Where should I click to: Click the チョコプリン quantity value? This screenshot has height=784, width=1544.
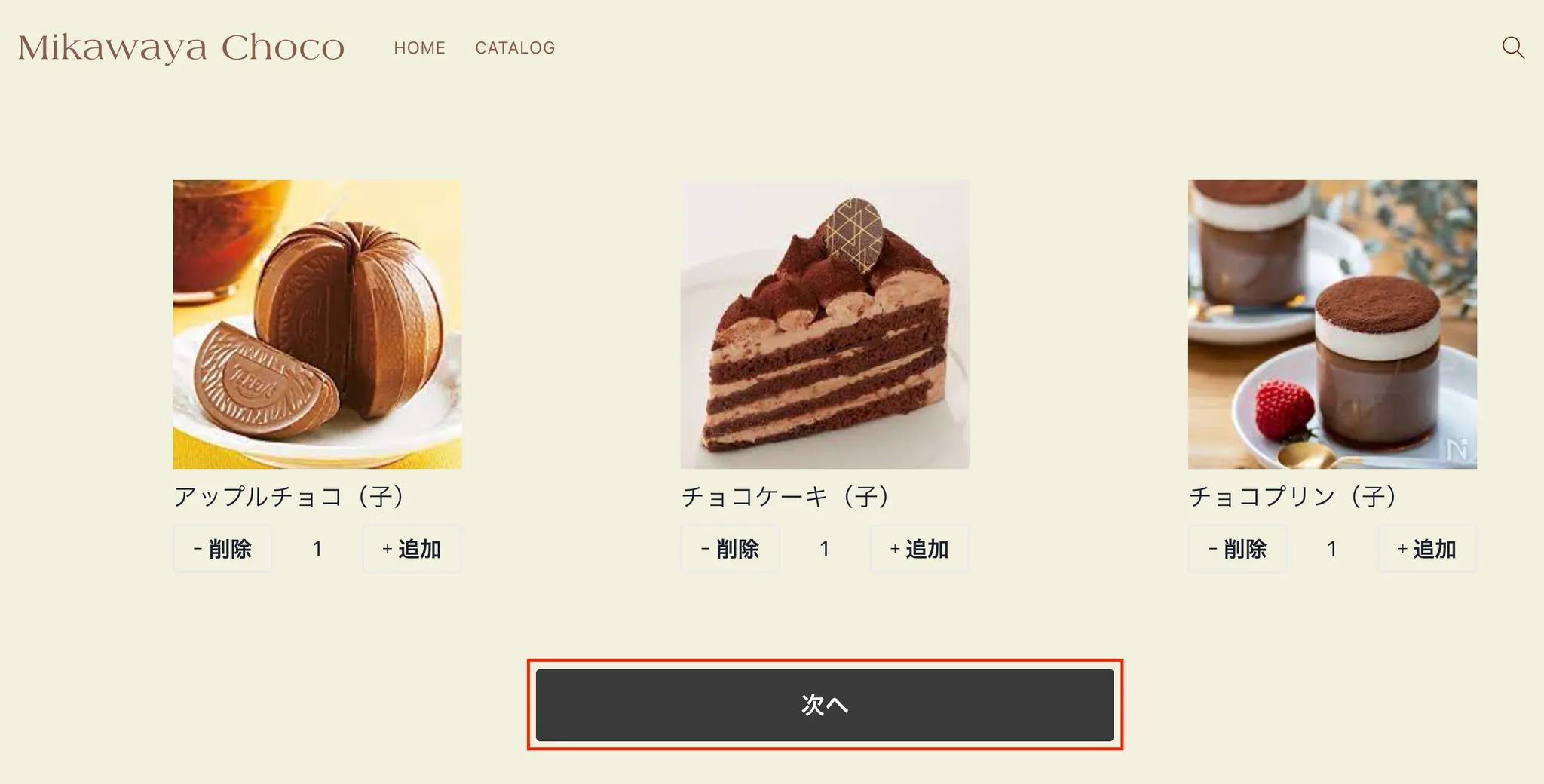1332,549
